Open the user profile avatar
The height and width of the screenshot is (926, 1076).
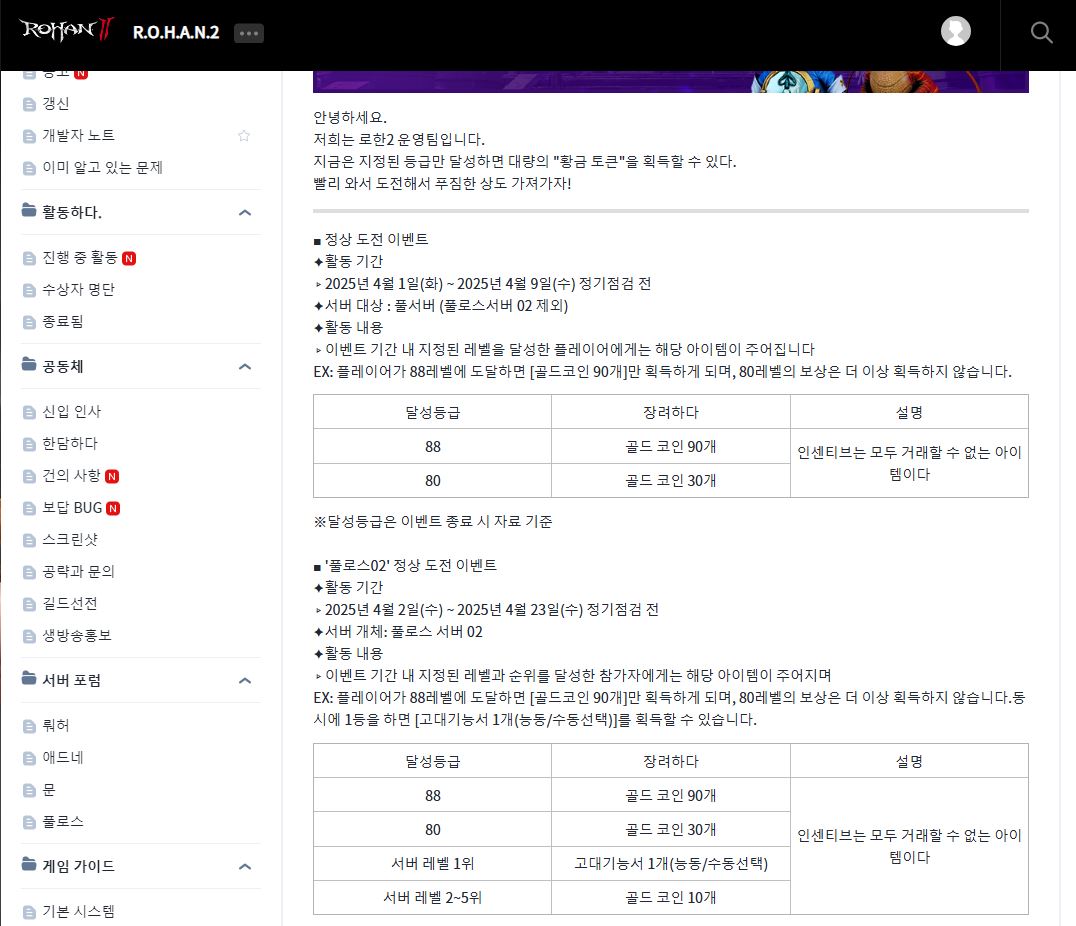(x=955, y=31)
